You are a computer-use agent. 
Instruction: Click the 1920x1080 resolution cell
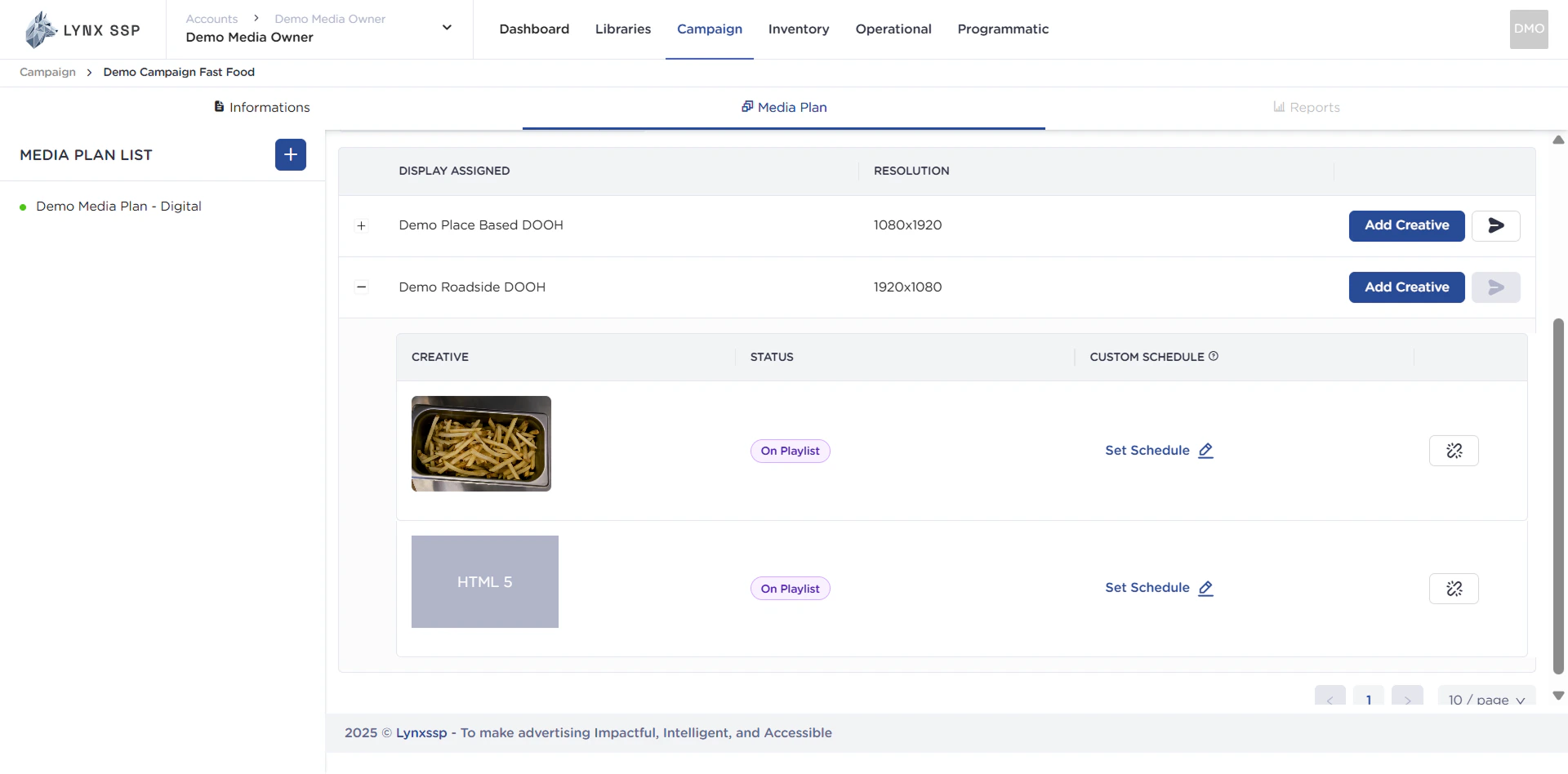[907, 287]
